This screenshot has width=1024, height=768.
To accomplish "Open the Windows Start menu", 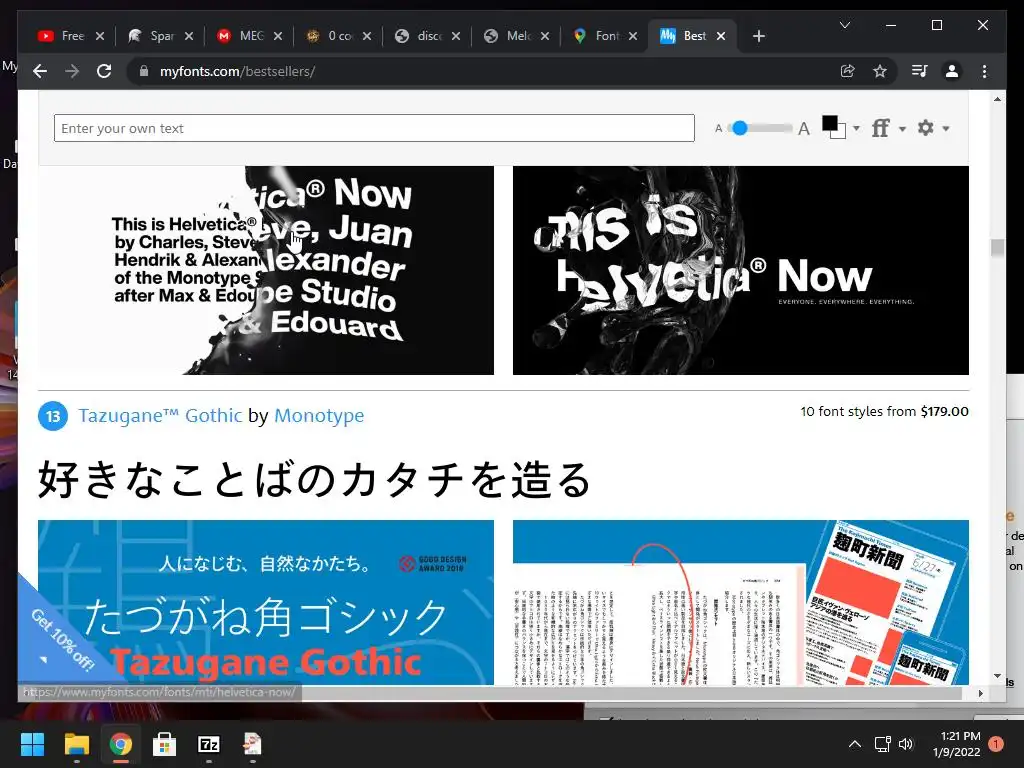I will (32, 744).
